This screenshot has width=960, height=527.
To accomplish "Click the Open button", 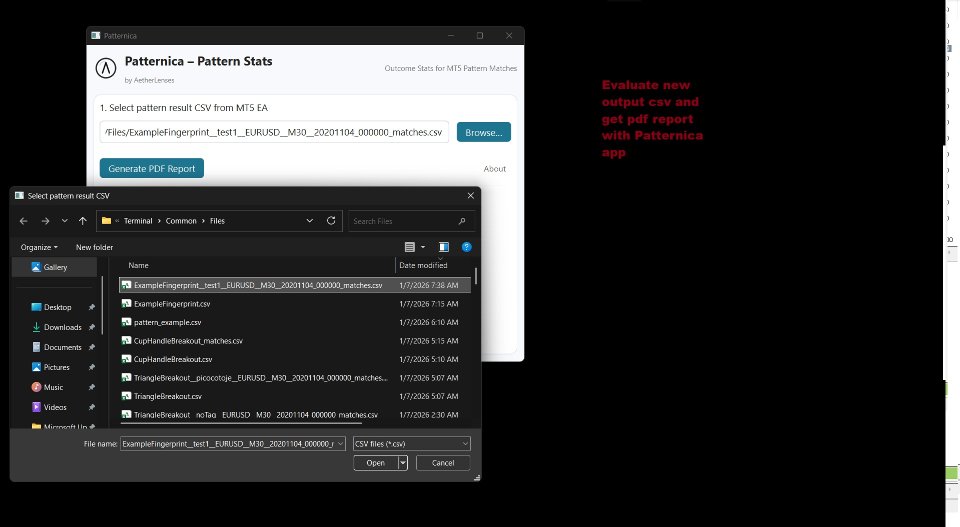I will tap(375, 463).
